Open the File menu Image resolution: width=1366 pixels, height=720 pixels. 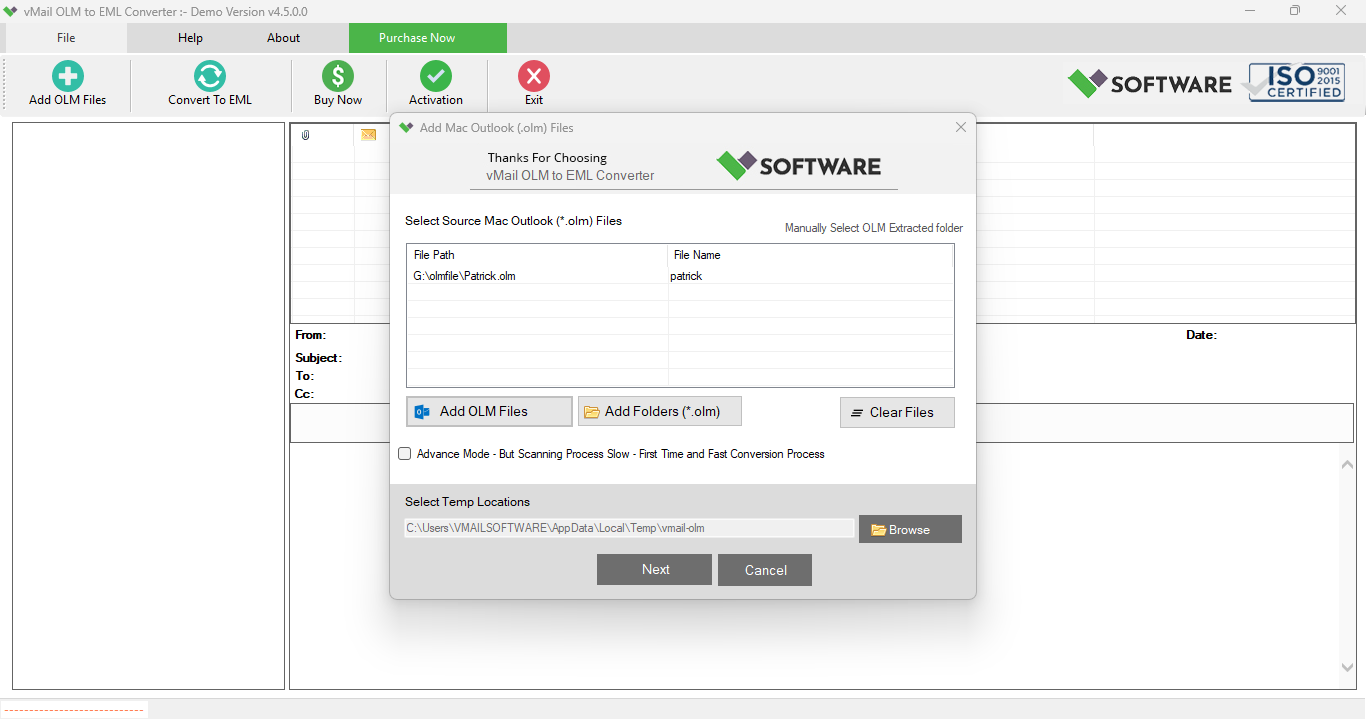click(x=65, y=37)
